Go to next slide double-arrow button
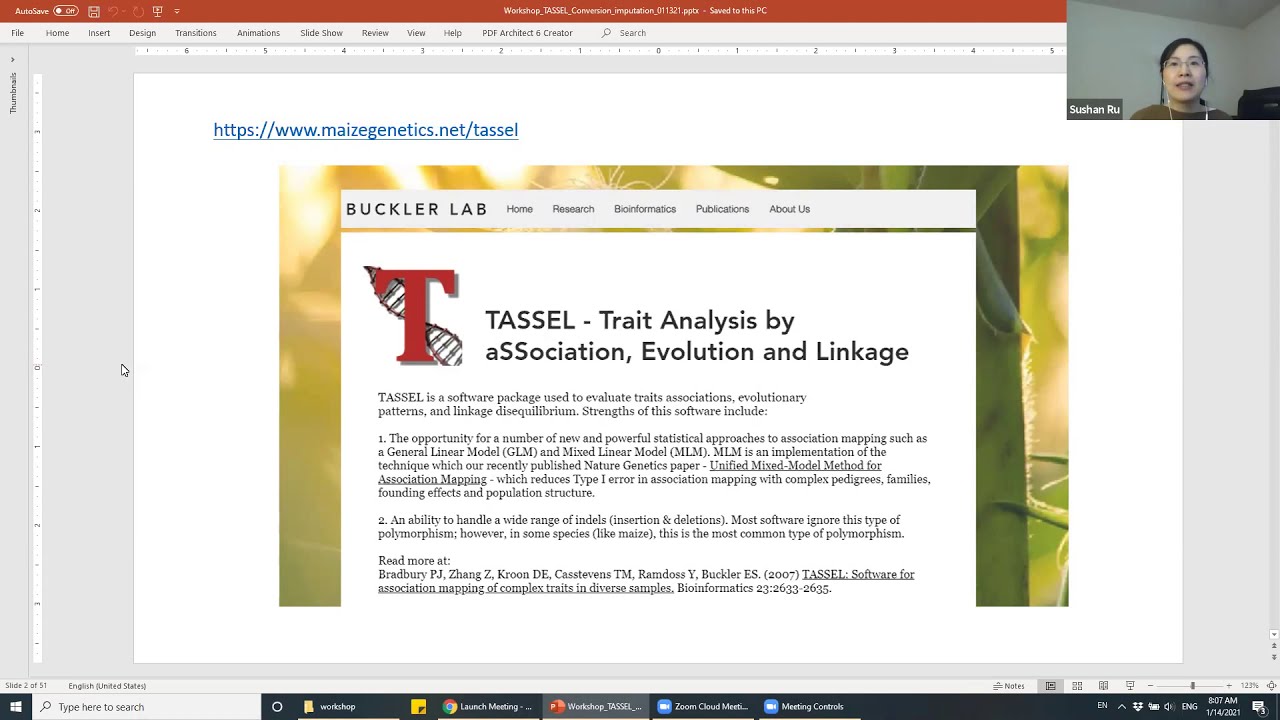The height and width of the screenshot is (720, 1280). 1273,657
